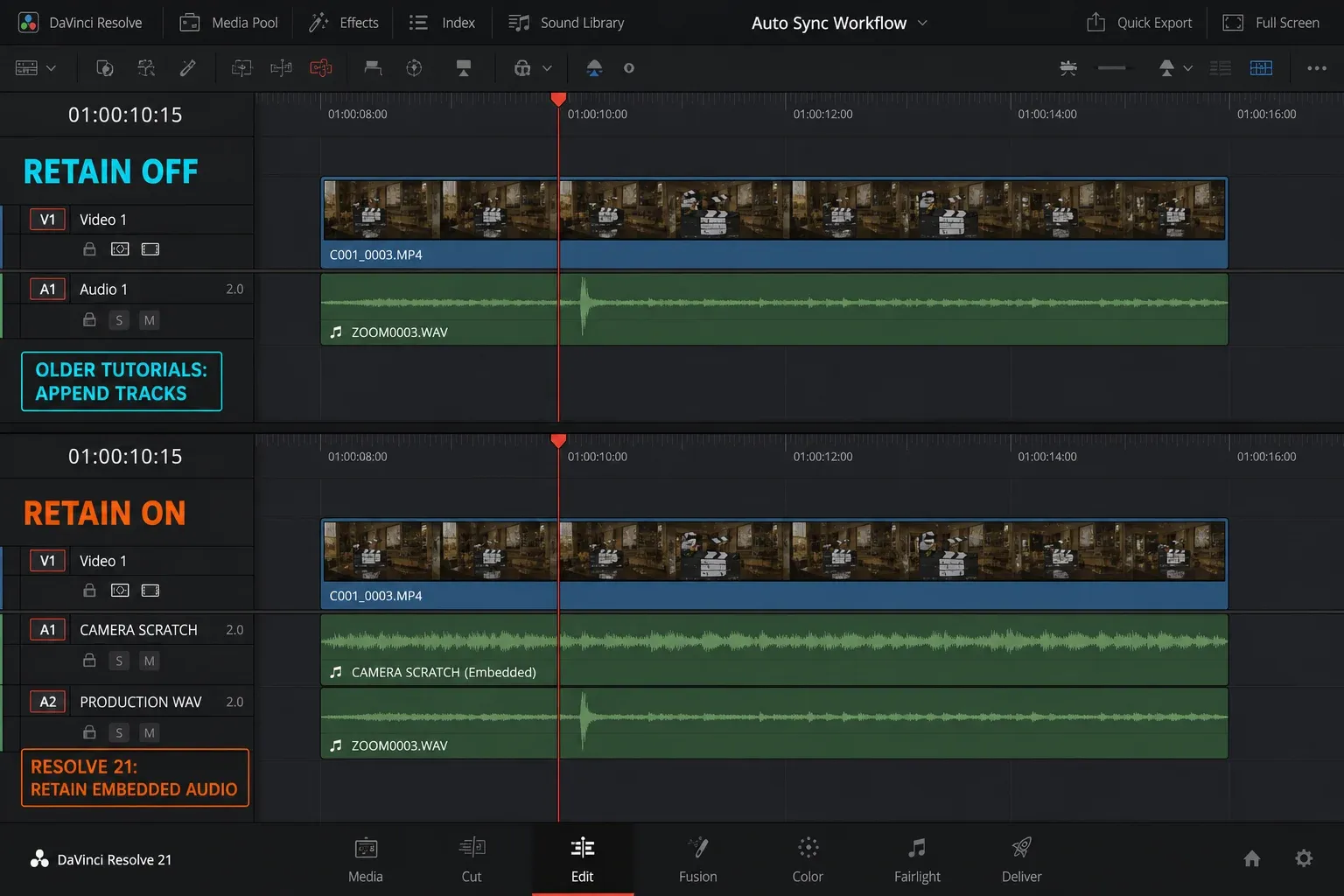The width and height of the screenshot is (1344, 896).
Task: Lock the CAMERA SCRATCH track
Action: [89, 661]
